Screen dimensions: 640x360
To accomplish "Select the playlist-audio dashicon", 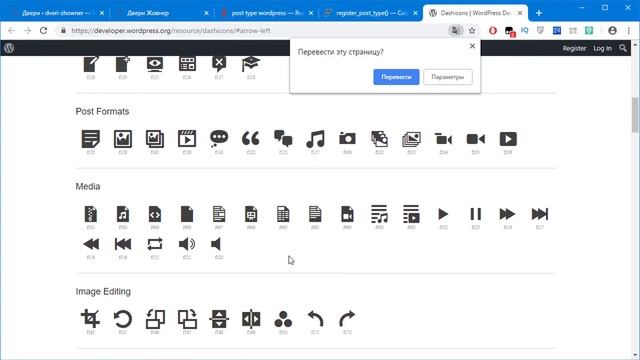I will (379, 214).
